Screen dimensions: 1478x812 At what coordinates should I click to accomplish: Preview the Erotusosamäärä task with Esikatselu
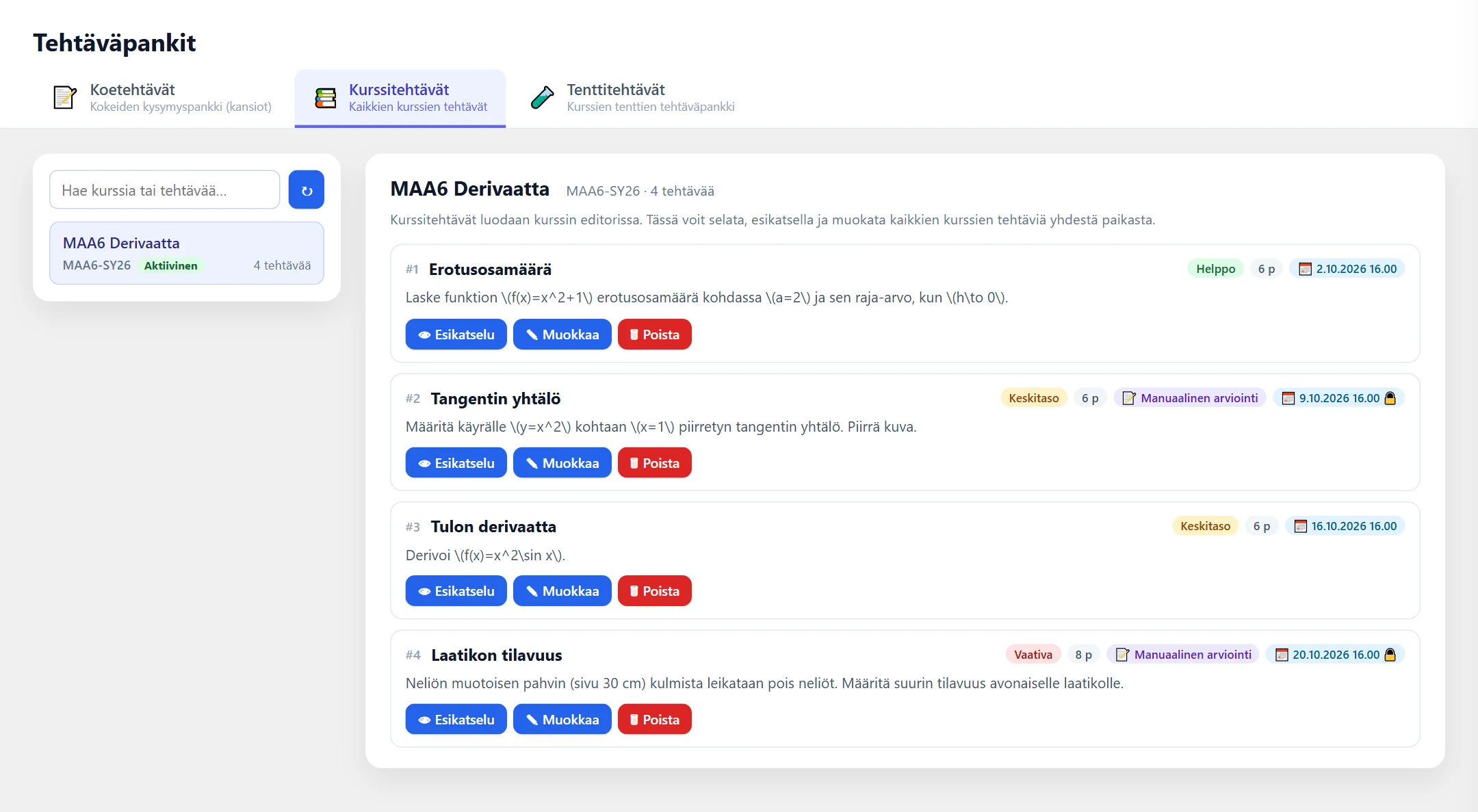coord(456,335)
